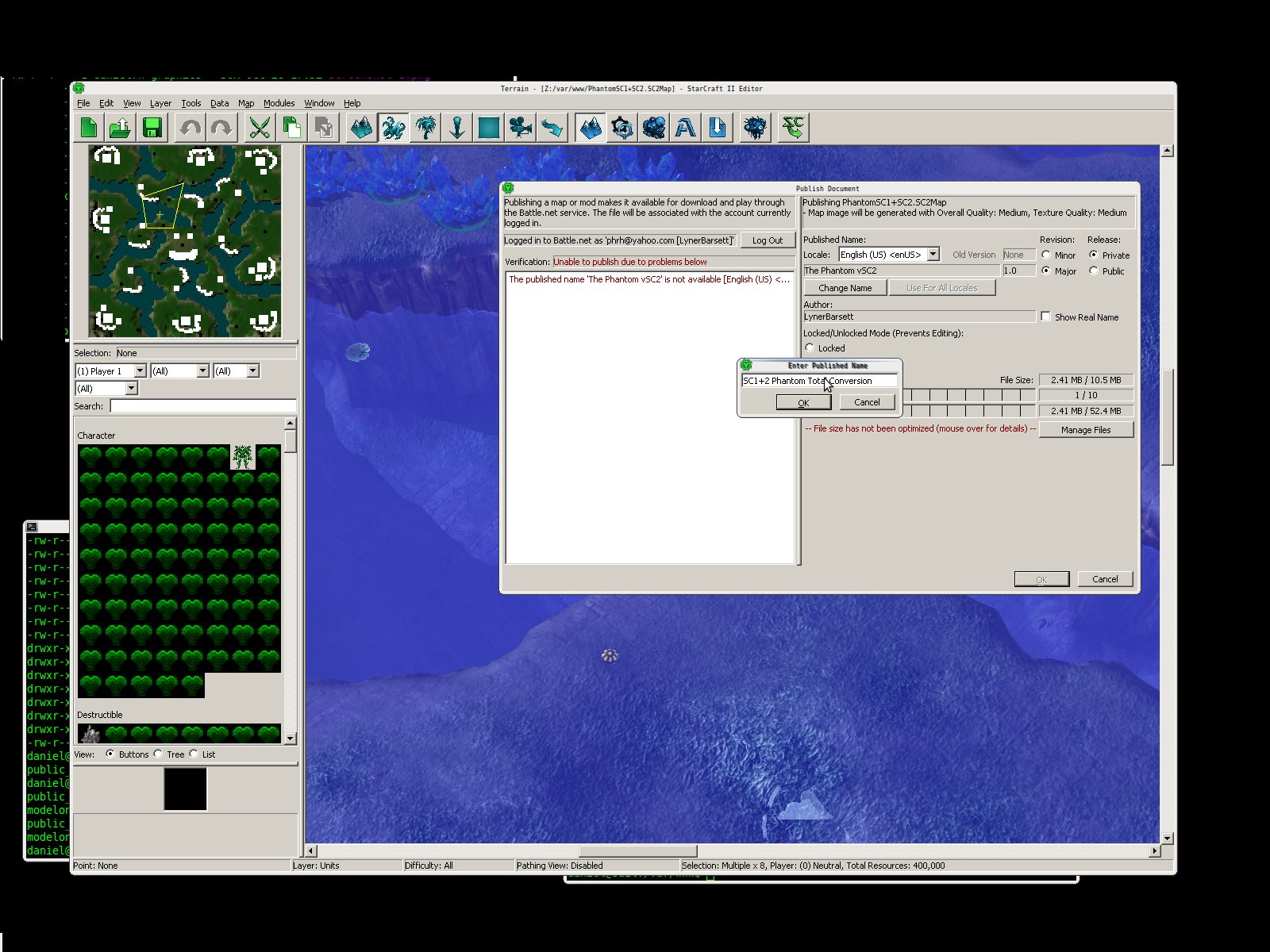Open the Modules menu
1270x952 pixels.
pyautogui.click(x=279, y=103)
